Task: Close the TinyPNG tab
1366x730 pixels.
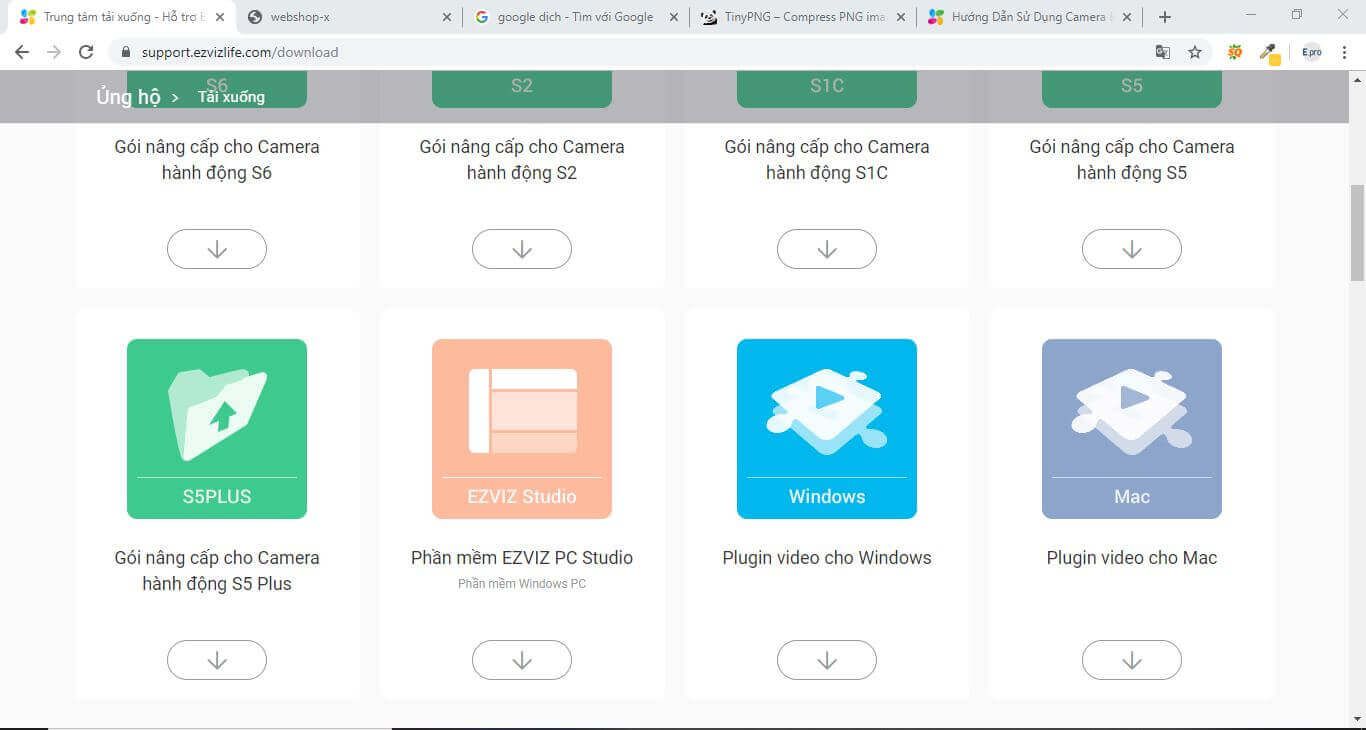Action: pos(901,17)
